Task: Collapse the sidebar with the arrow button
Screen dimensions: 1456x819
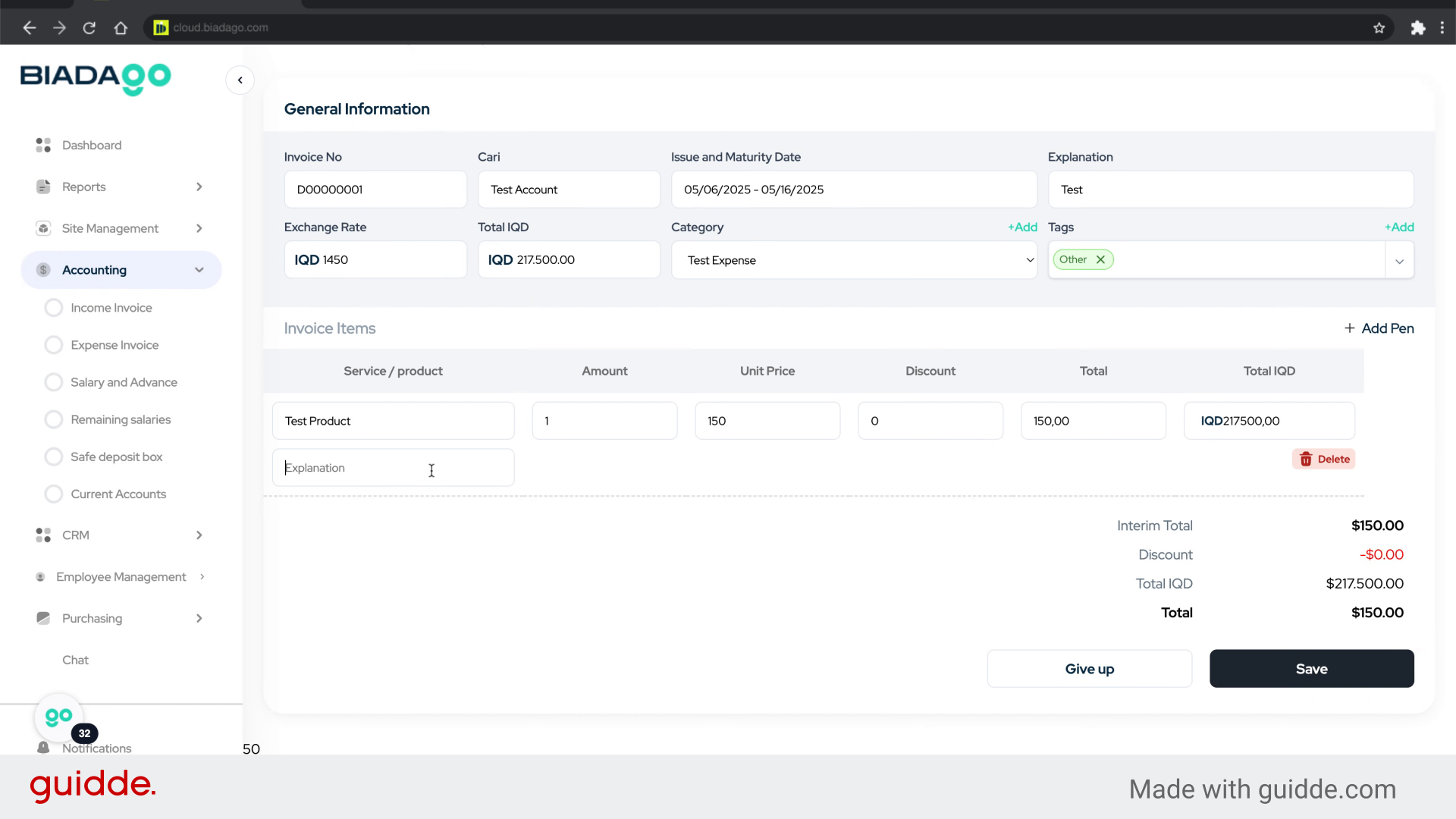Action: [x=240, y=80]
